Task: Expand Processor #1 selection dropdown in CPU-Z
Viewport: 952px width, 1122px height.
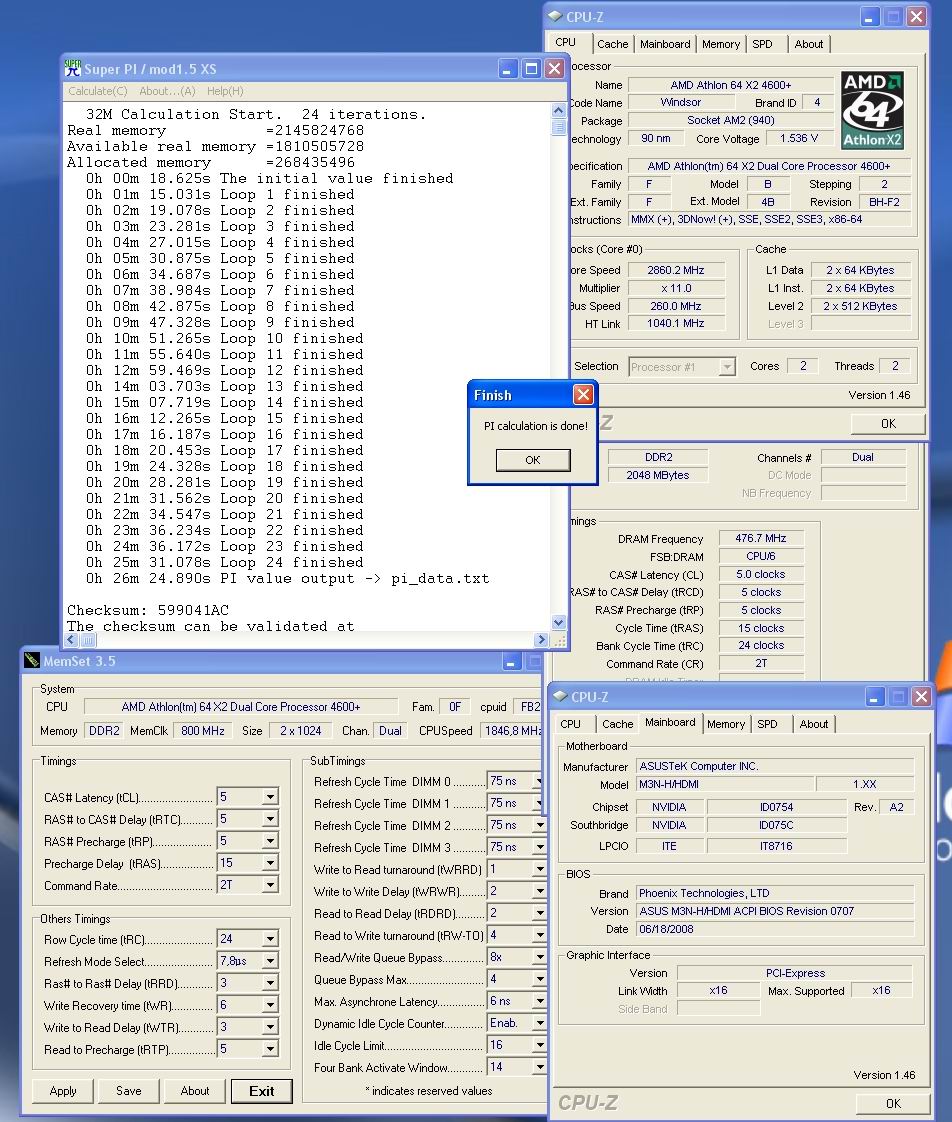Action: tap(727, 367)
